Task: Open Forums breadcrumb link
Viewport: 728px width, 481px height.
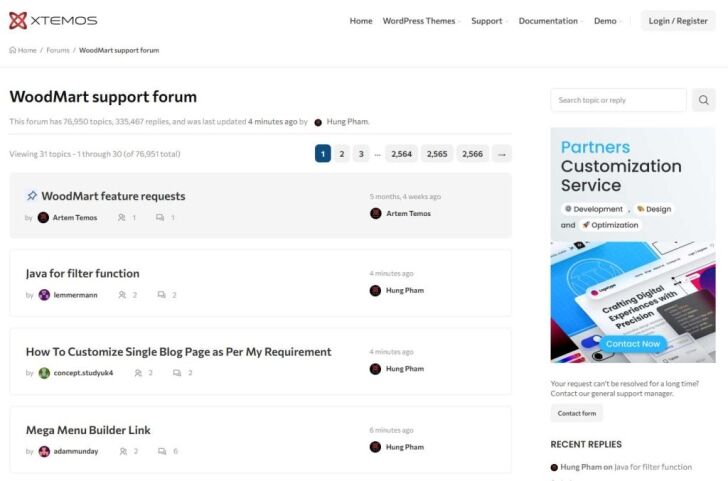Action: (58, 50)
